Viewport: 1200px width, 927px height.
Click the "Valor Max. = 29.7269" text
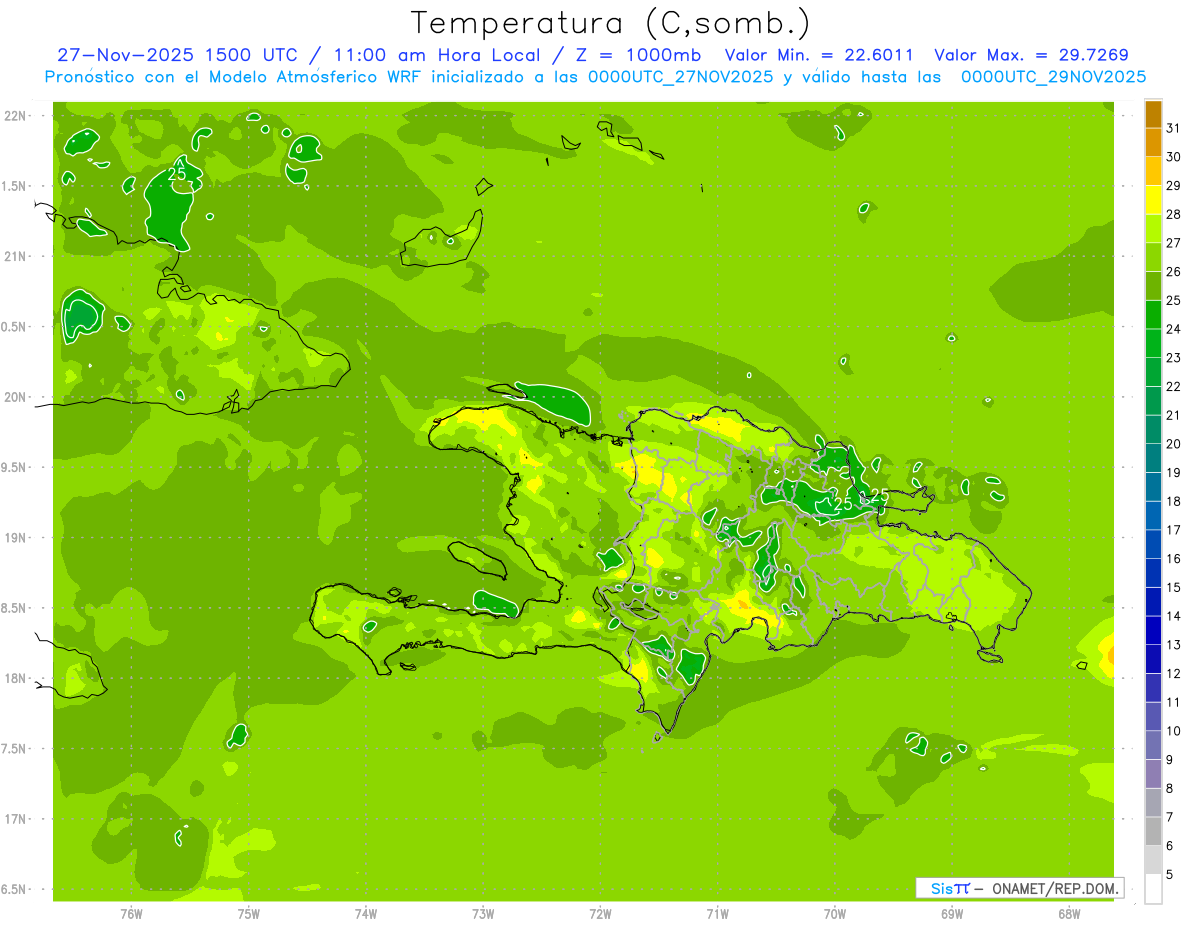pyautogui.click(x=1031, y=55)
